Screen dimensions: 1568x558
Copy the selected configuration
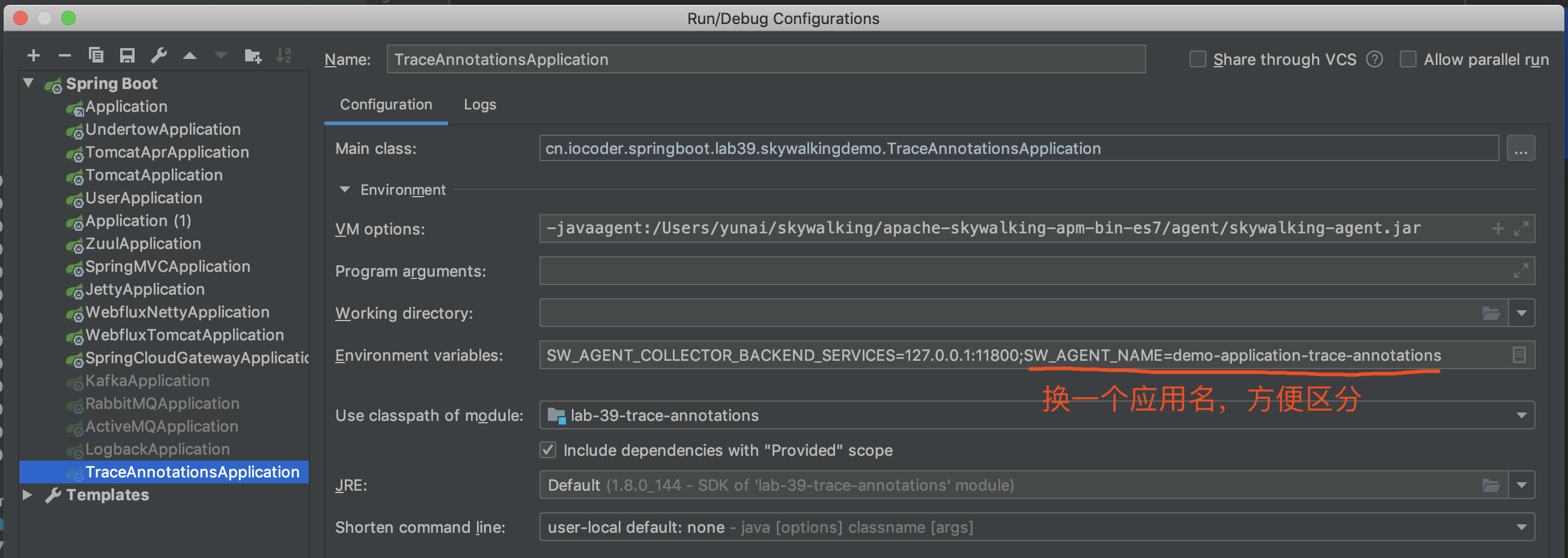(96, 56)
